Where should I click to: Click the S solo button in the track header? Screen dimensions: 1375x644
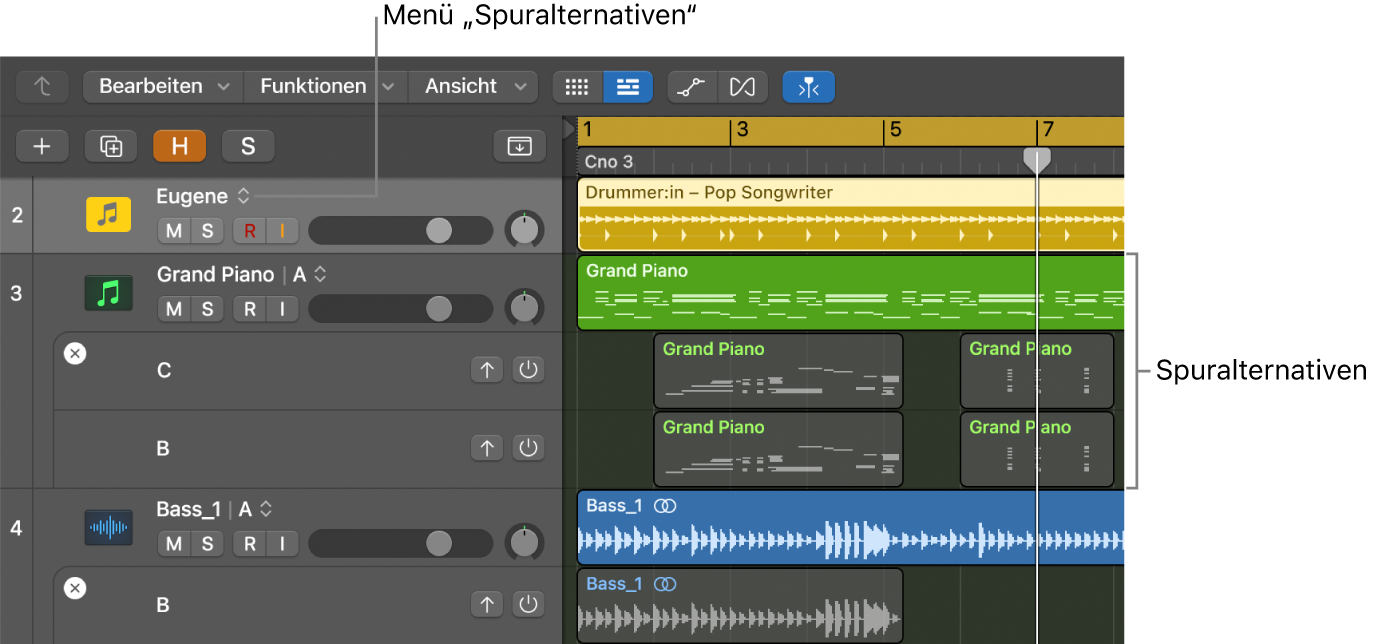248,146
